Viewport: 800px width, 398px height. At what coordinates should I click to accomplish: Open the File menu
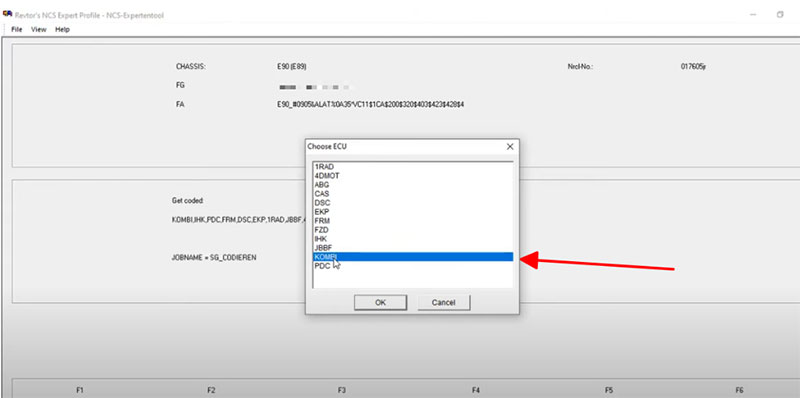point(17,30)
